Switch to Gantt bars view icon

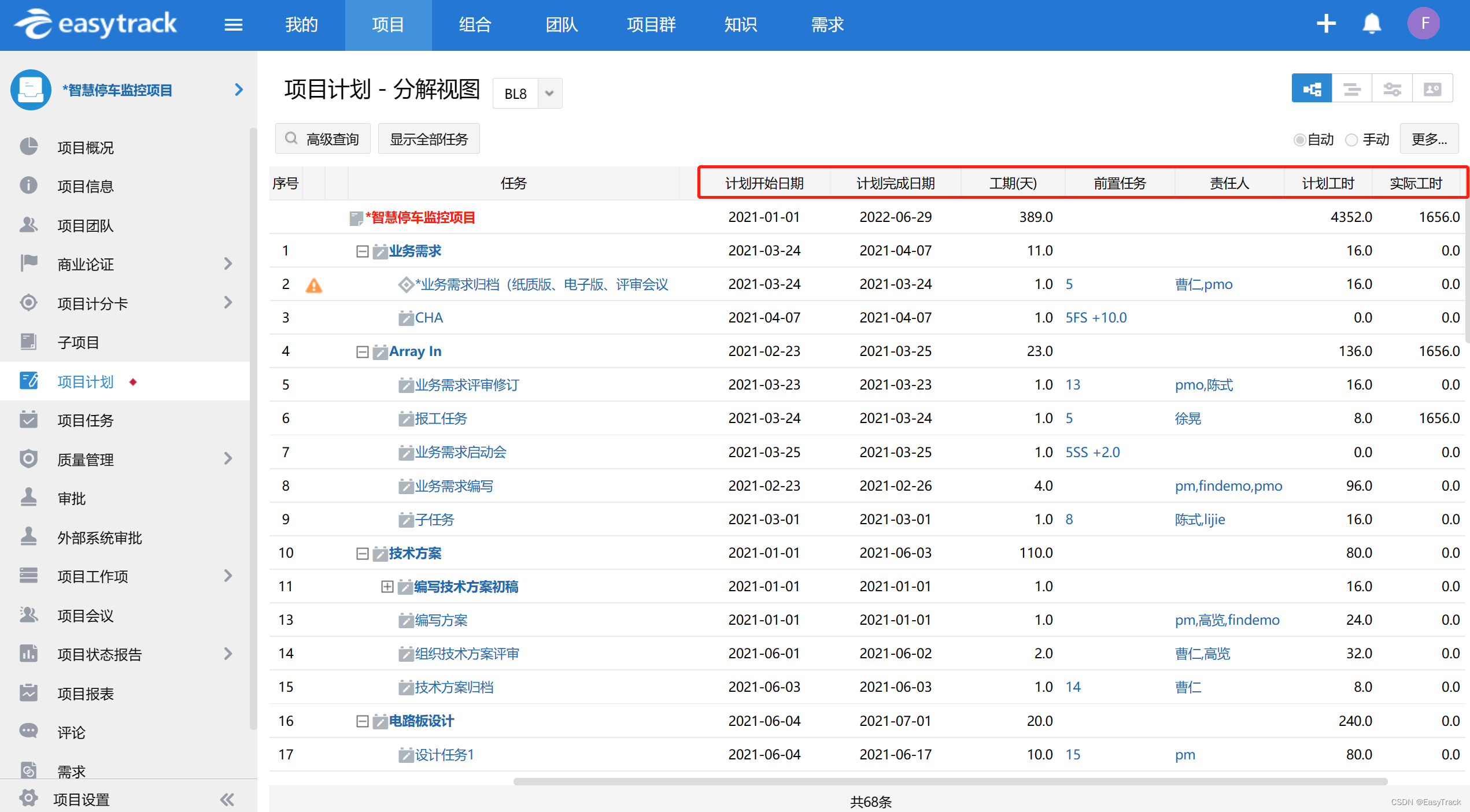tap(1351, 89)
